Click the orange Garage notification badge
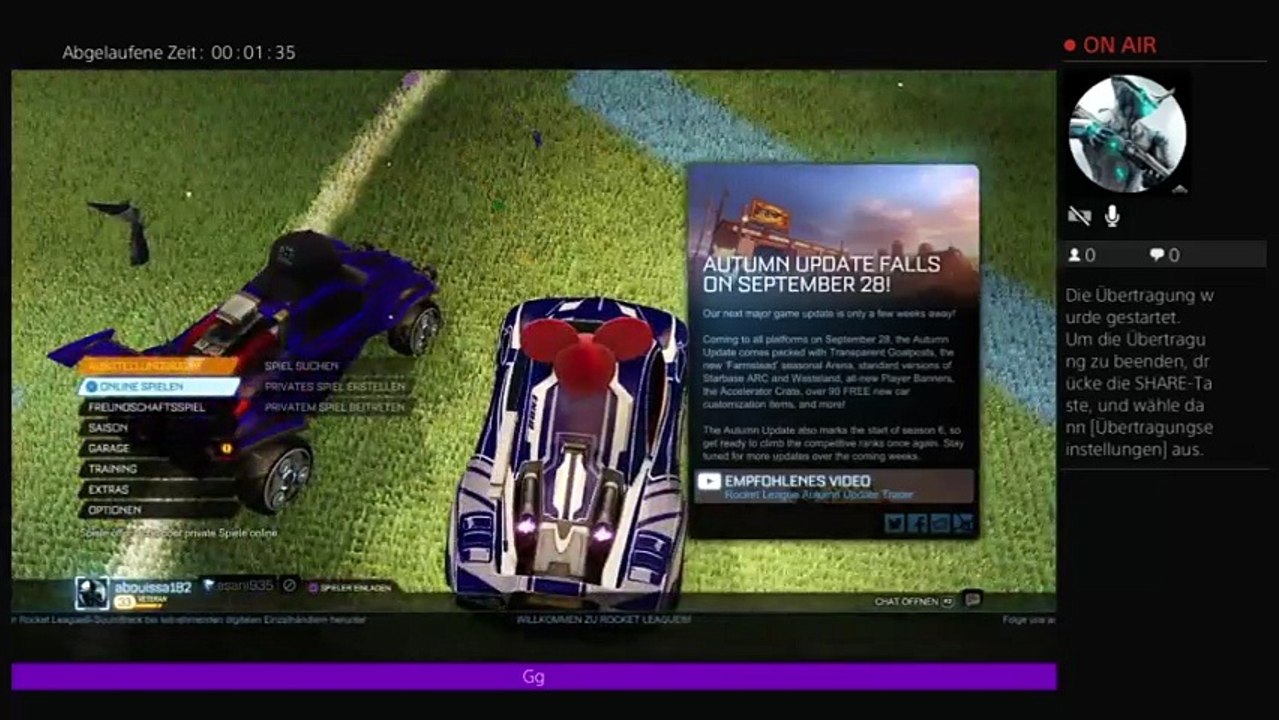This screenshot has height=720, width=1279. [227, 449]
